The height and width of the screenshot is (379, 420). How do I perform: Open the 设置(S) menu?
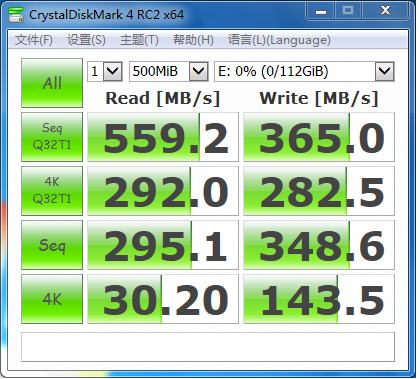(86, 40)
